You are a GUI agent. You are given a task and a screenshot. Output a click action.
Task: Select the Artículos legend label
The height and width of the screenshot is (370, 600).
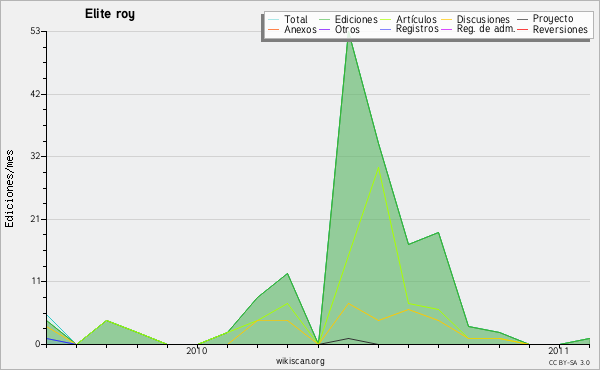pos(416,19)
